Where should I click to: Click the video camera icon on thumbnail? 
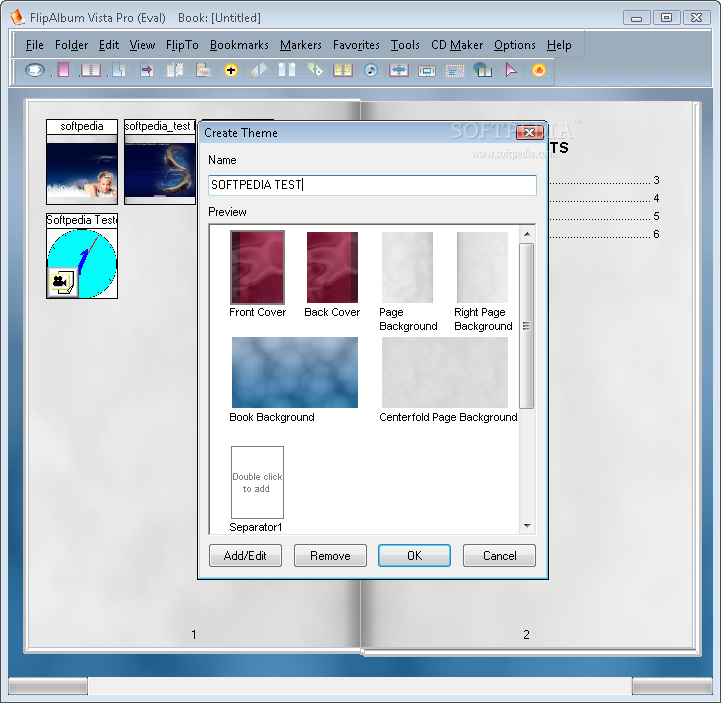(x=61, y=281)
